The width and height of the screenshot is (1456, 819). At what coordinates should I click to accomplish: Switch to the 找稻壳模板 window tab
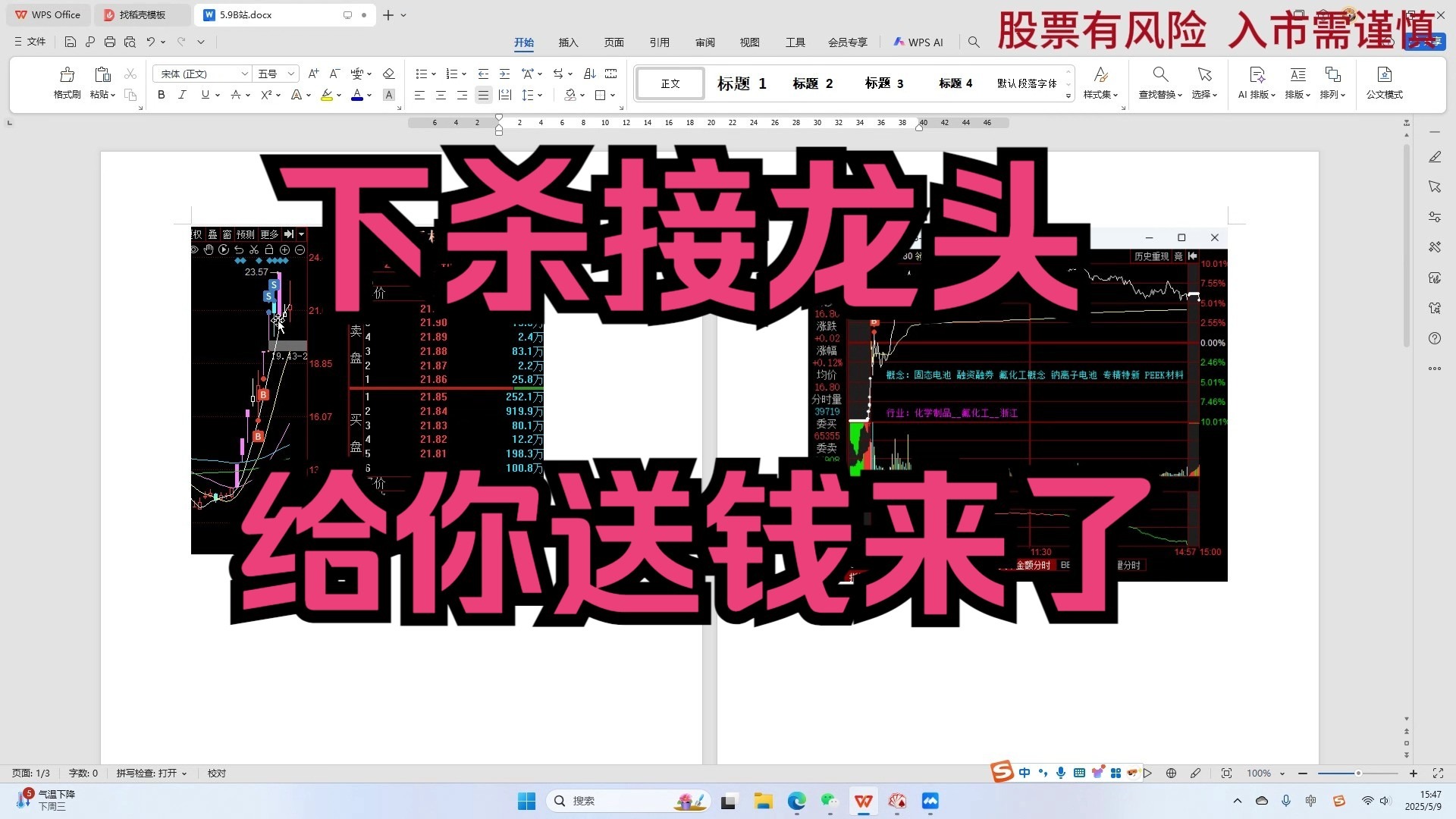click(x=142, y=14)
